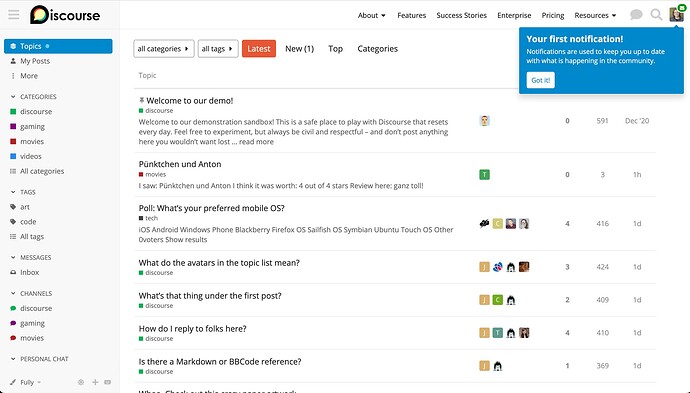Open 'How do I reply to folks here?' topic
The height and width of the screenshot is (393, 690).
193,329
